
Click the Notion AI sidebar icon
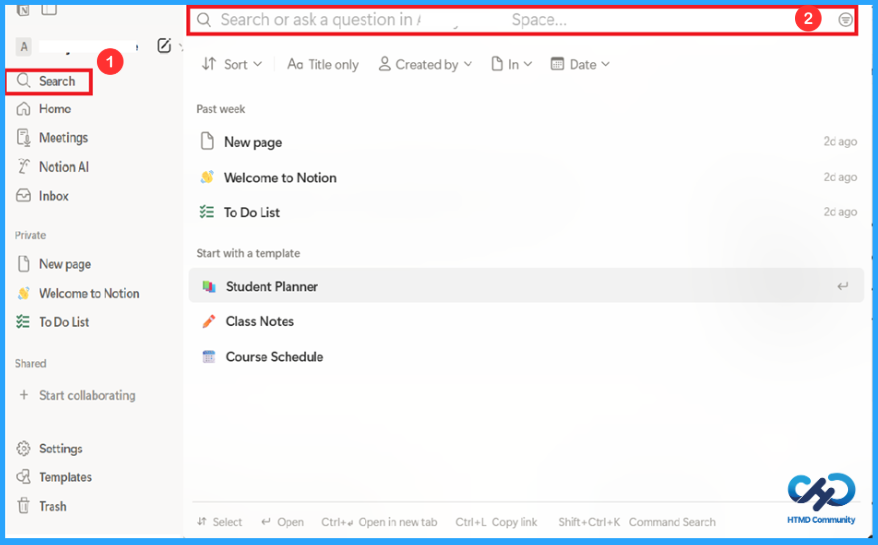pyautogui.click(x=24, y=166)
